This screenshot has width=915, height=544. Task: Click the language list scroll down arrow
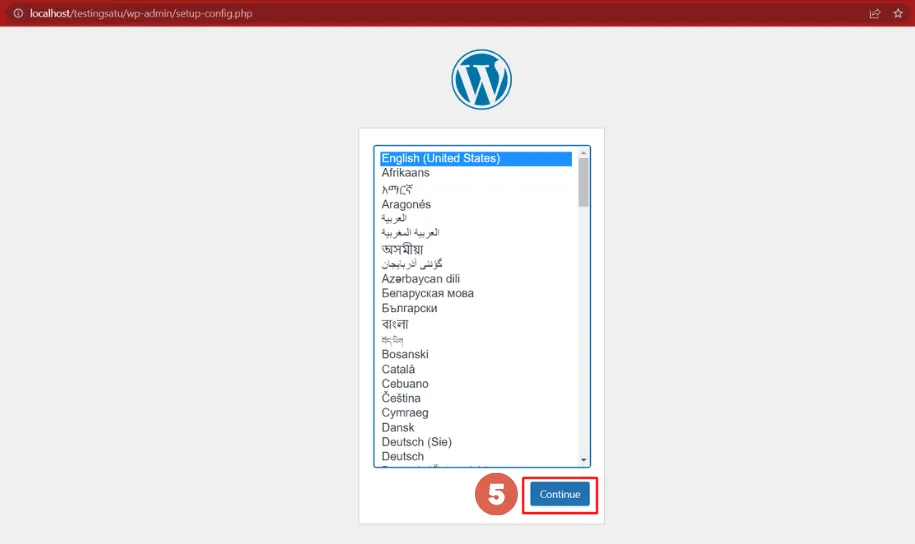[x=584, y=460]
